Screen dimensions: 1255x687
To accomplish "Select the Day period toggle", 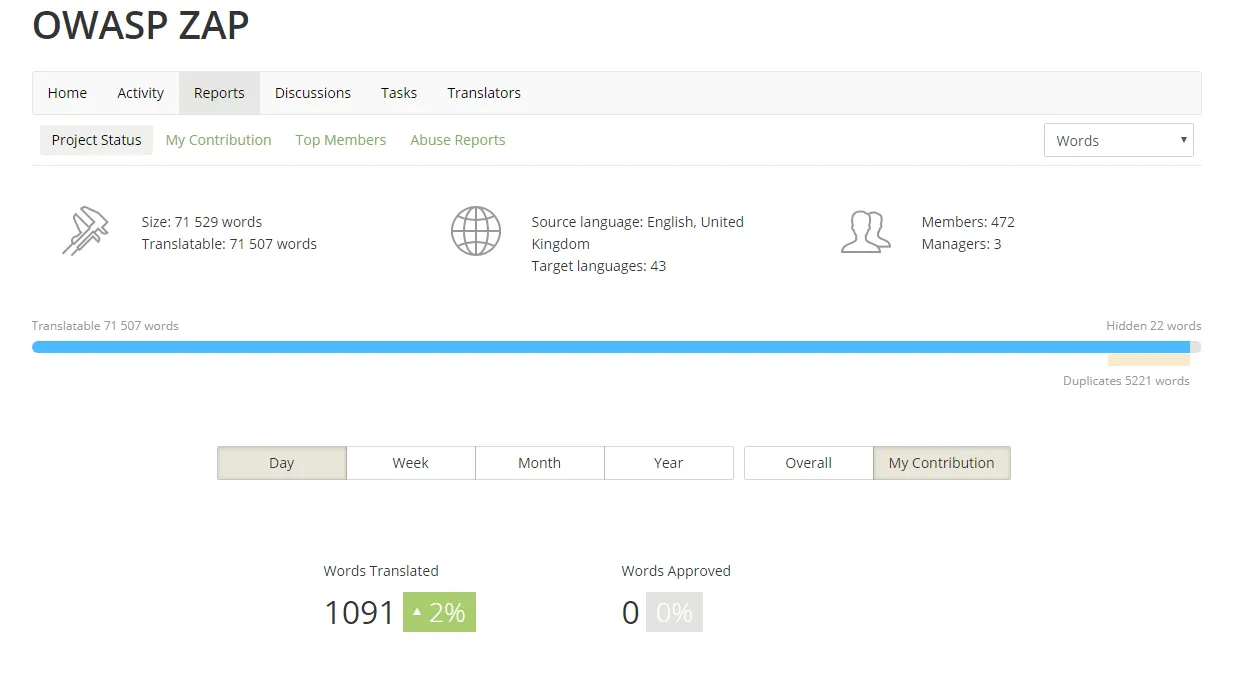I will tap(282, 463).
